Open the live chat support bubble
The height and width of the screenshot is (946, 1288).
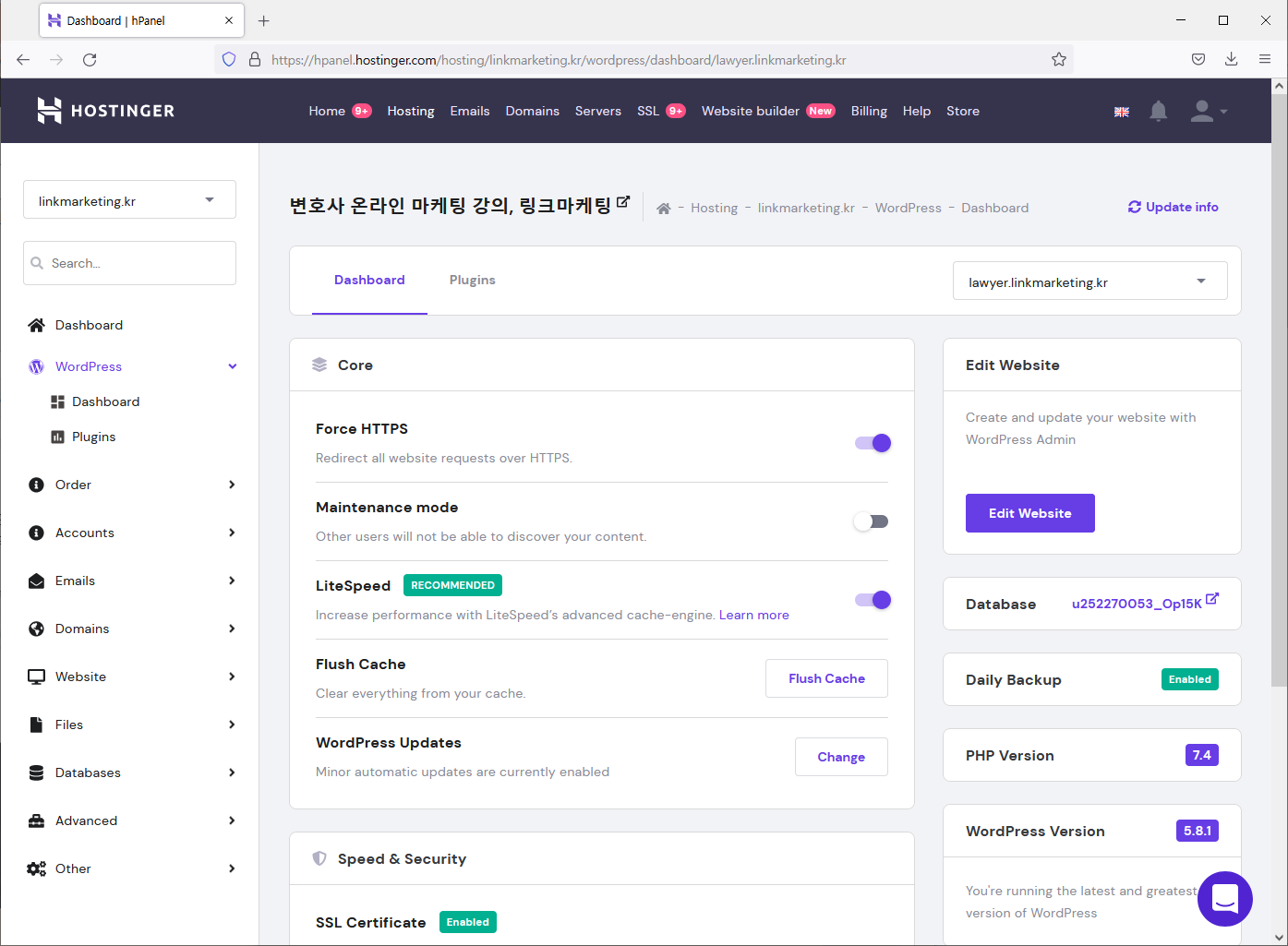tap(1224, 898)
